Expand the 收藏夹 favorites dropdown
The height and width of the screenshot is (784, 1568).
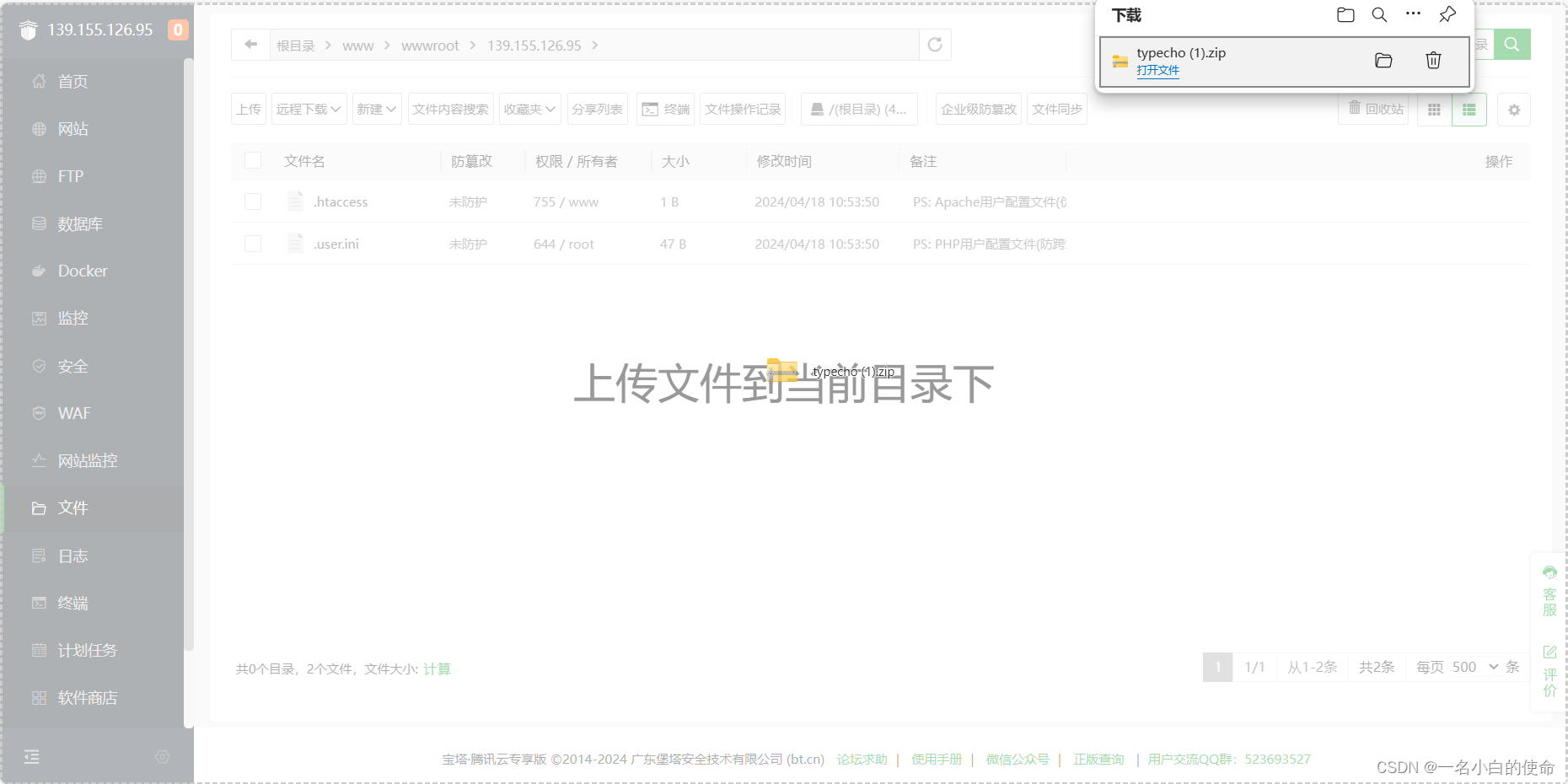(530, 109)
